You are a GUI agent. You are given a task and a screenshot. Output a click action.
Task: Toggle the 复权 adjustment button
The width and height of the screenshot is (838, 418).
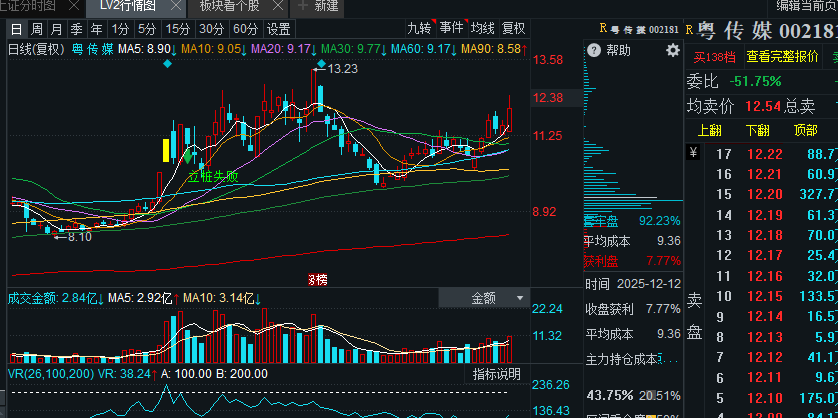(x=514, y=28)
